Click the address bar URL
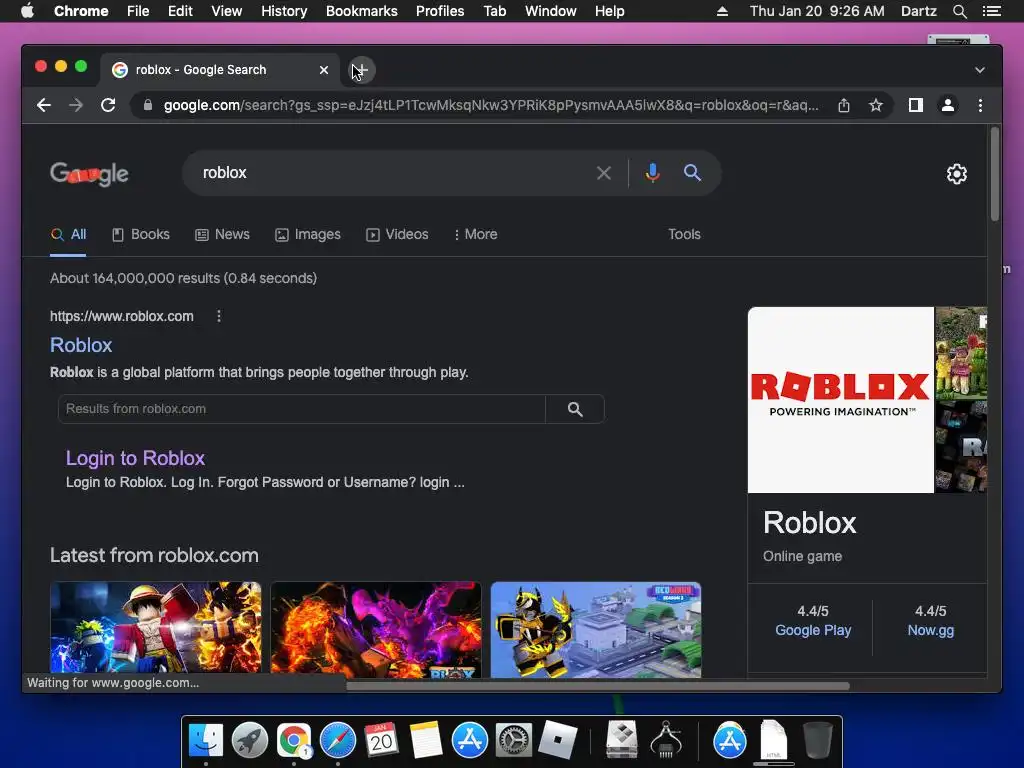 [490, 105]
